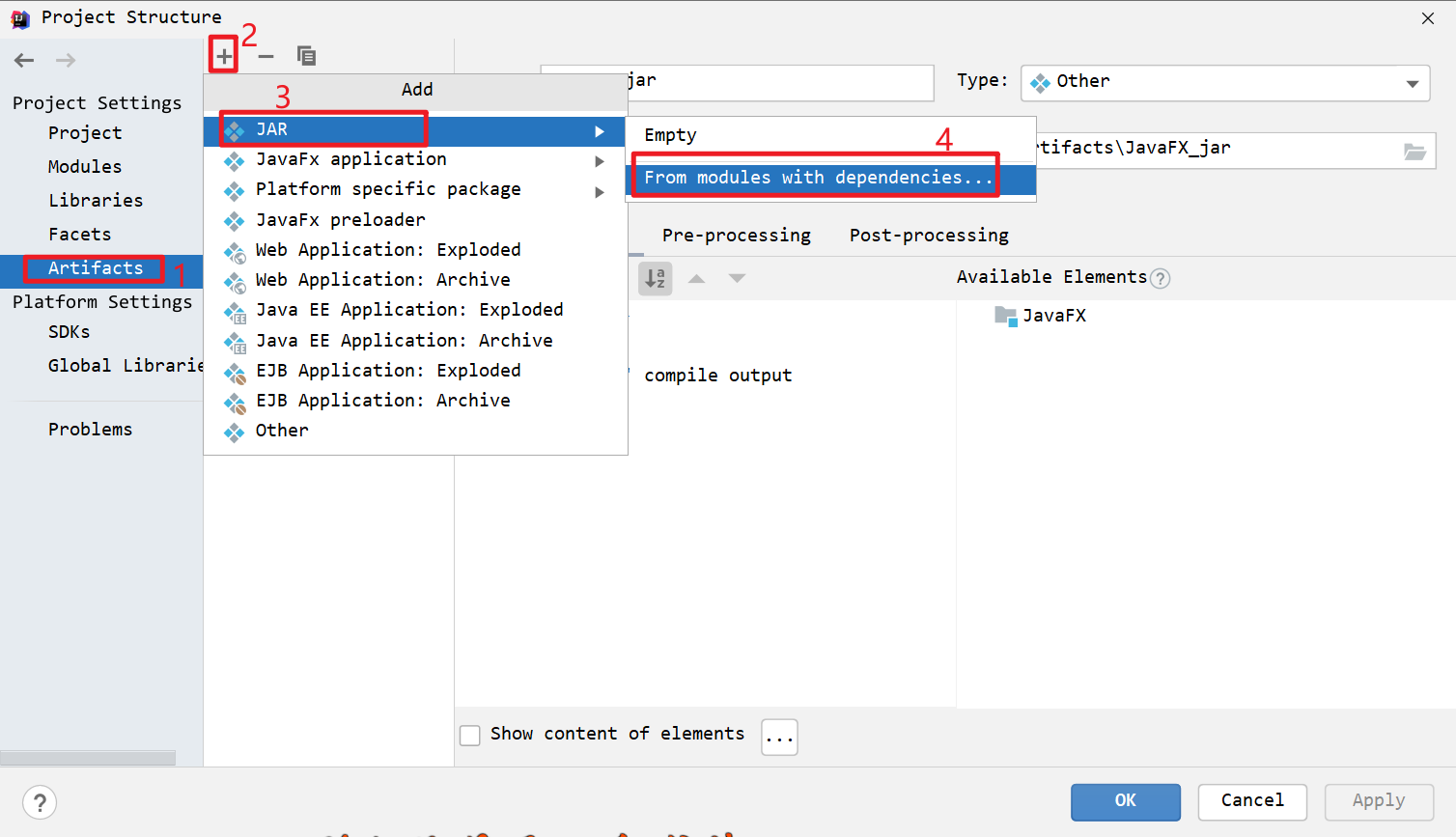The height and width of the screenshot is (837, 1456).
Task: Click the ellipsis button beside Show content
Action: pos(779,738)
